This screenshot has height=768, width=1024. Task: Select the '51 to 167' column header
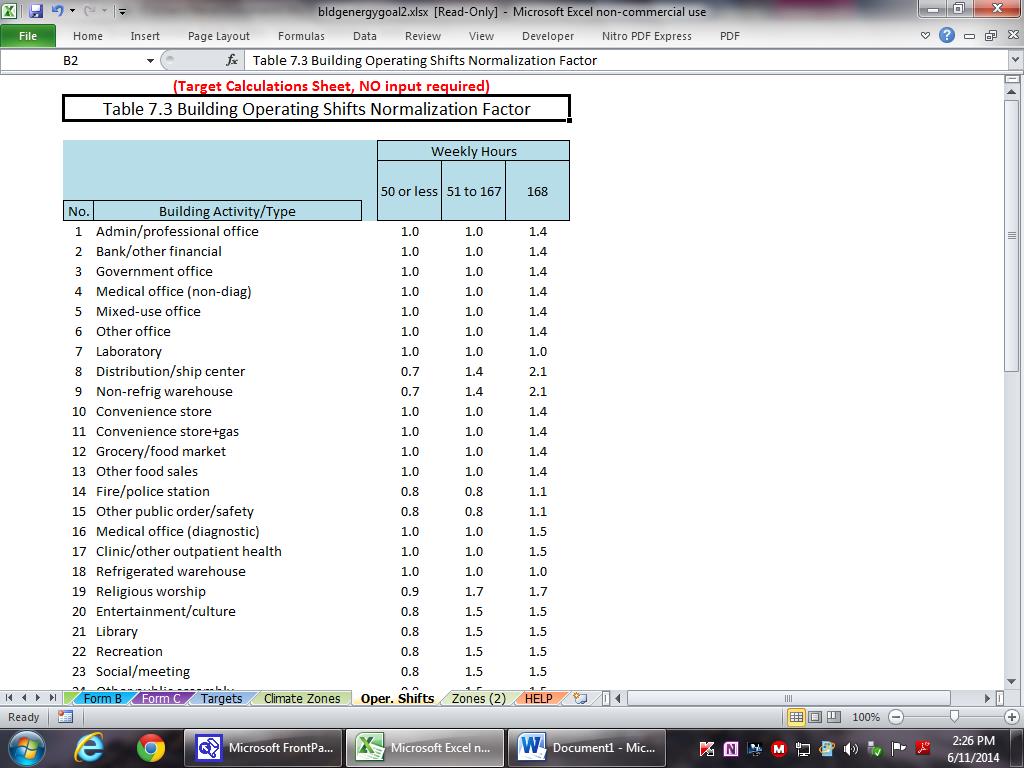tap(473, 191)
